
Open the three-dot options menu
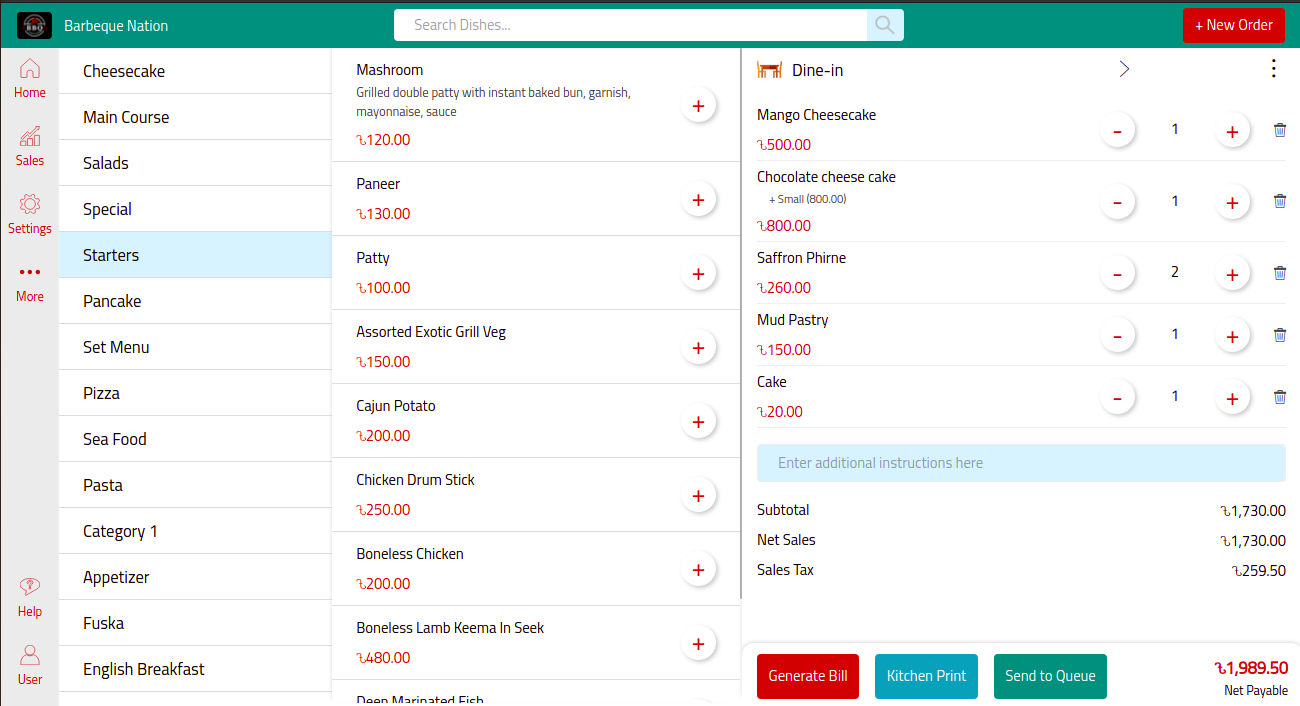[x=1273, y=68]
